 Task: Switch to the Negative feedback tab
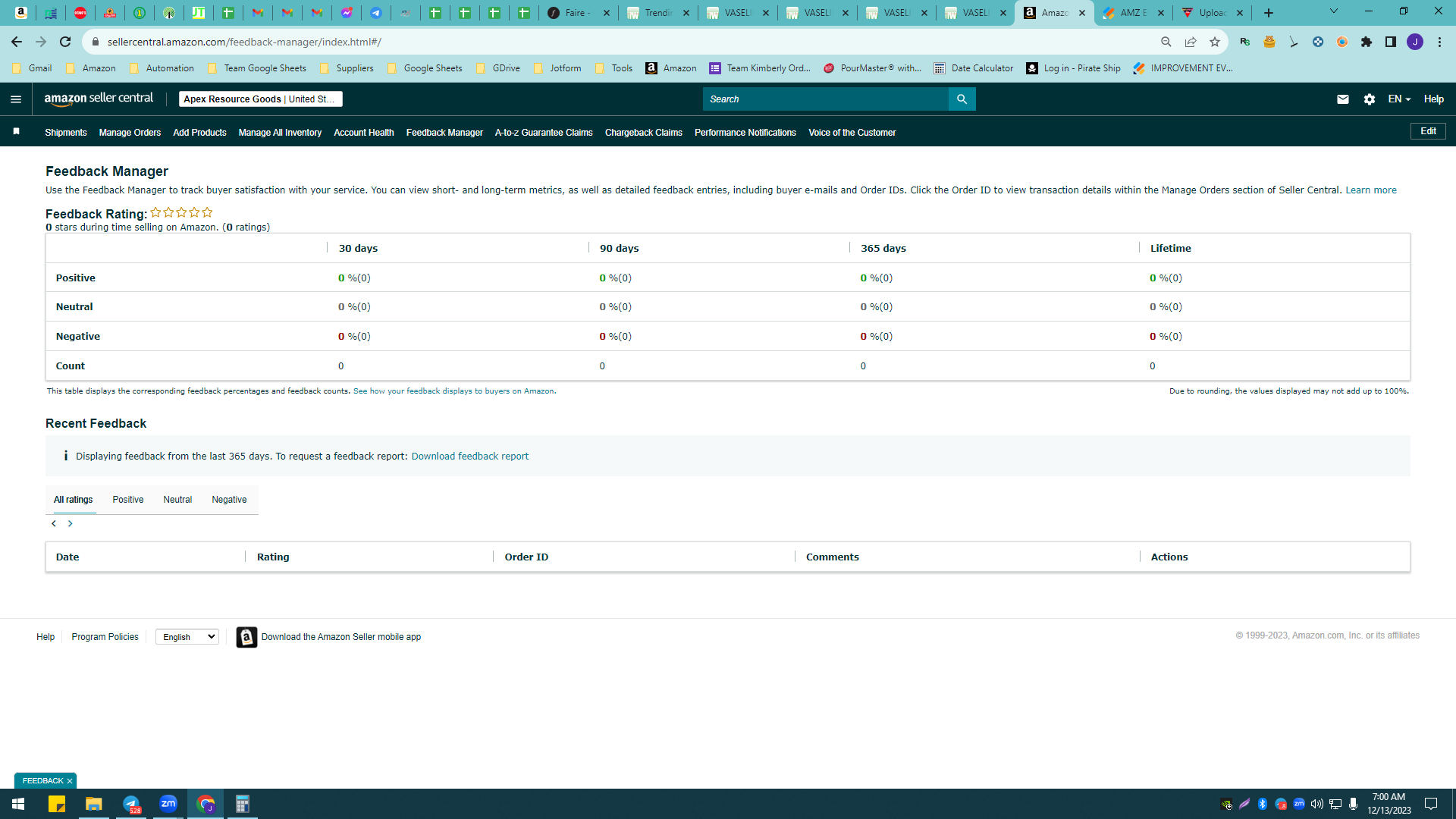[x=229, y=500]
